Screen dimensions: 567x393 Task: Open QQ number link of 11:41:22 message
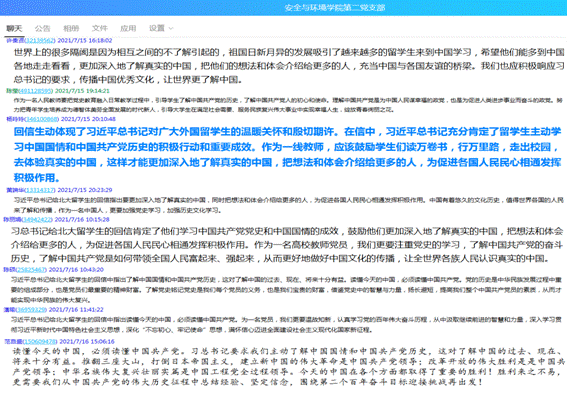[x=31, y=310]
